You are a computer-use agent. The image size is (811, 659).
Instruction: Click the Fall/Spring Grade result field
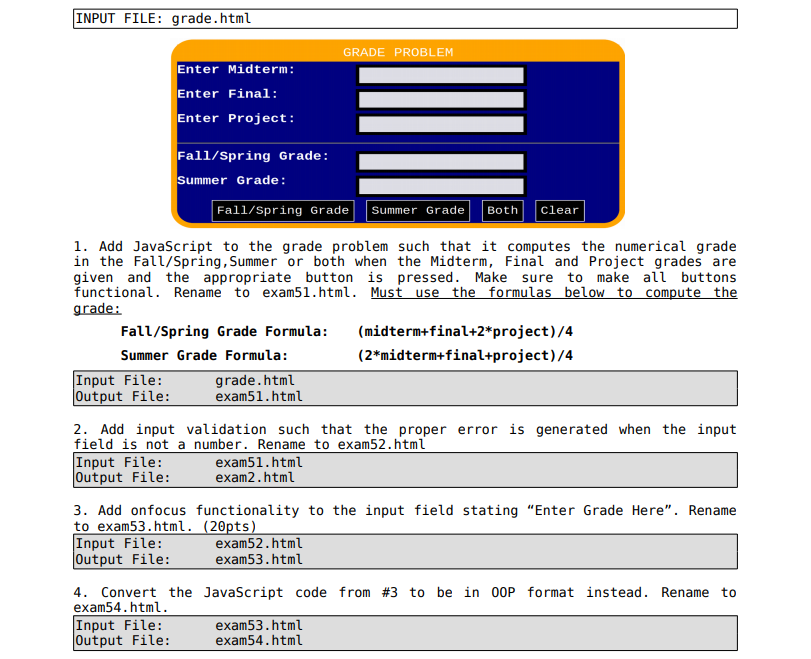(441, 161)
